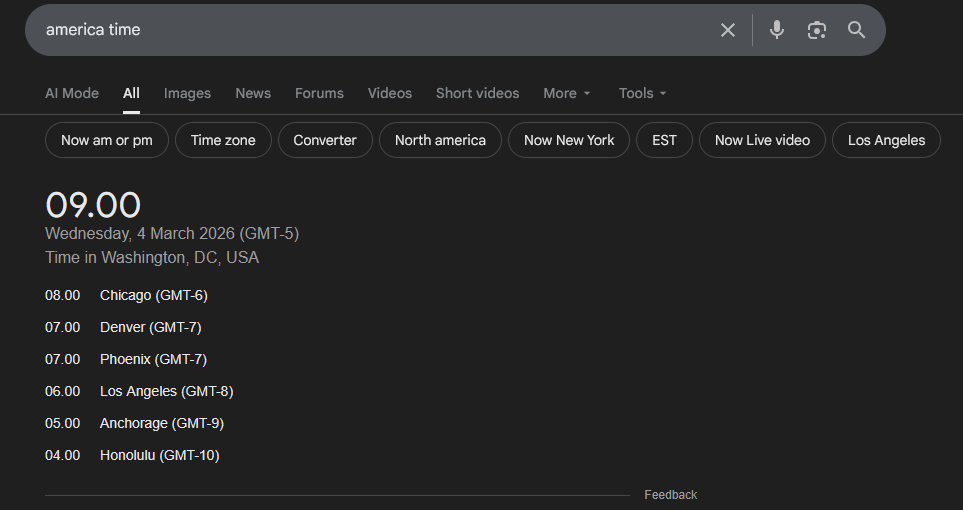
Task: Select the 'Los Angeles' suggestion chip
Action: coord(886,140)
